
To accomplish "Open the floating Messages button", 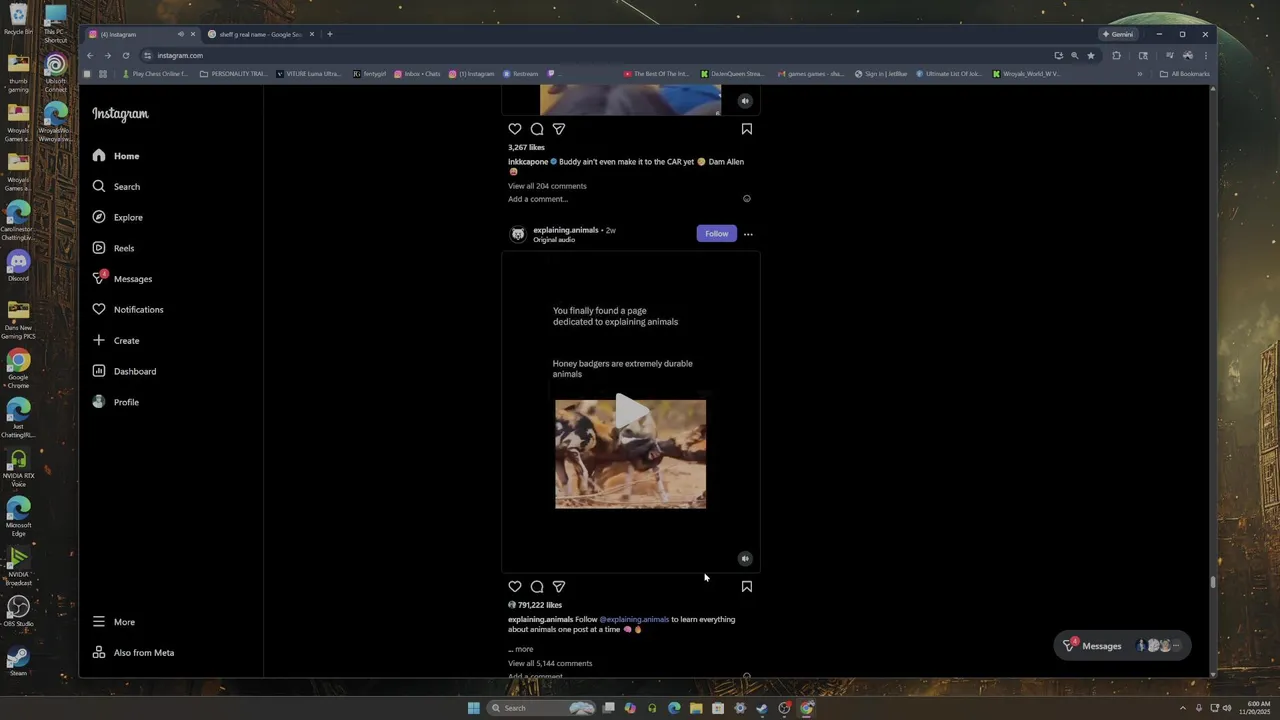I will [x=1122, y=646].
